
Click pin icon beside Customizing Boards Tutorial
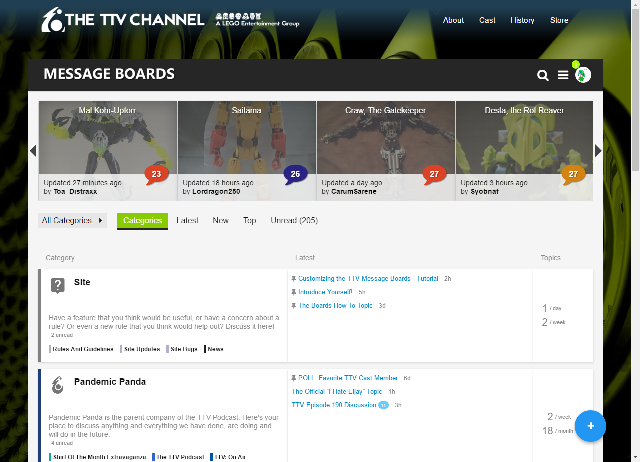pos(293,279)
